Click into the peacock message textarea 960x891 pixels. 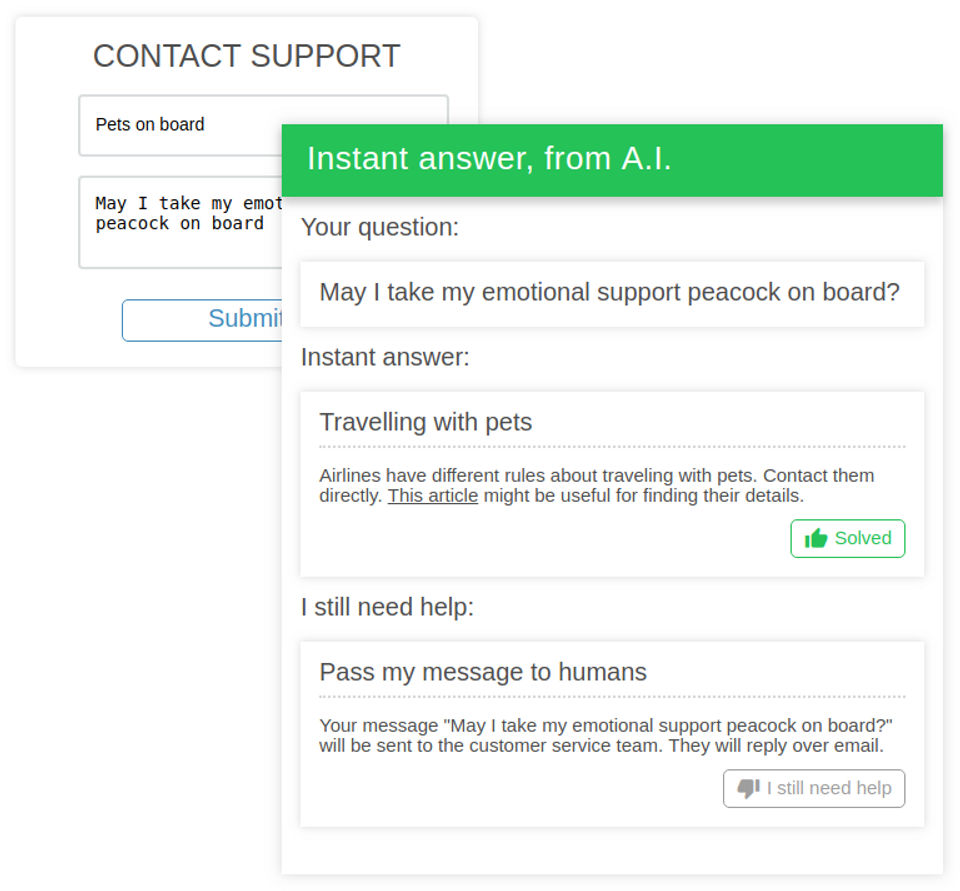pos(180,222)
